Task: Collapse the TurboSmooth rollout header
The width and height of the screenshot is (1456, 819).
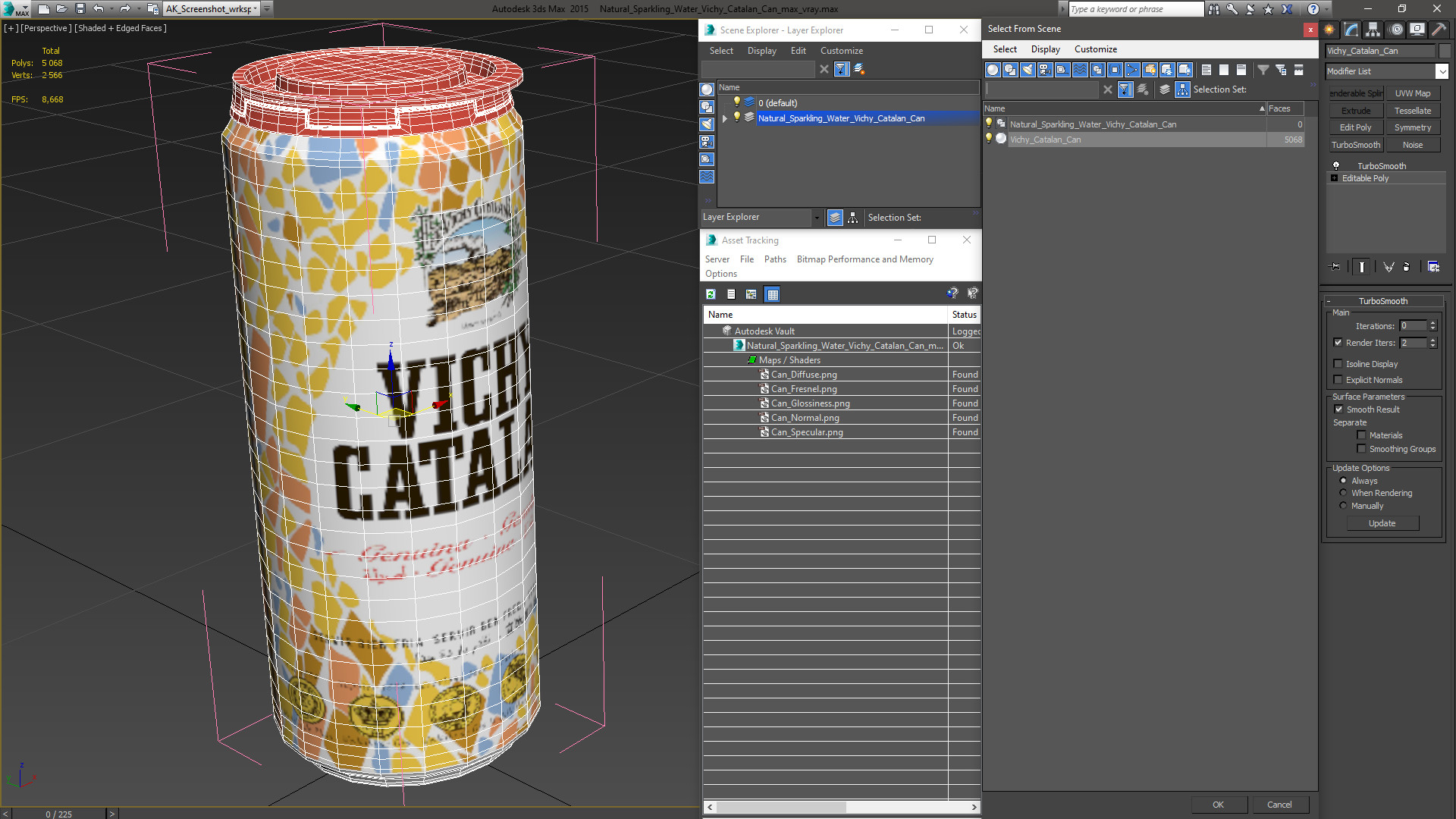Action: [x=1382, y=301]
